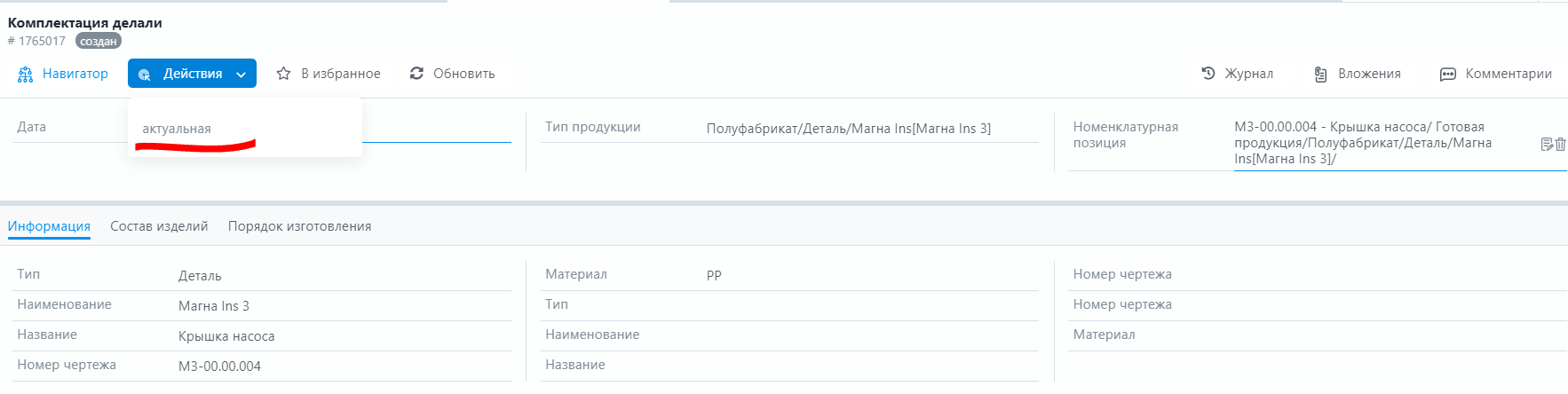Image resolution: width=1568 pixels, height=394 pixels.
Task: Click trash icon to clear Номенклатурная позиция
Action: click(1561, 144)
